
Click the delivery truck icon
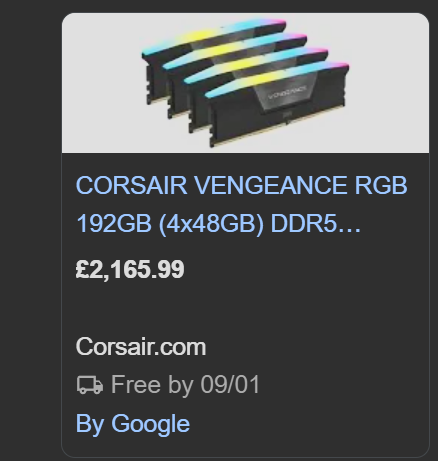[x=90, y=385]
